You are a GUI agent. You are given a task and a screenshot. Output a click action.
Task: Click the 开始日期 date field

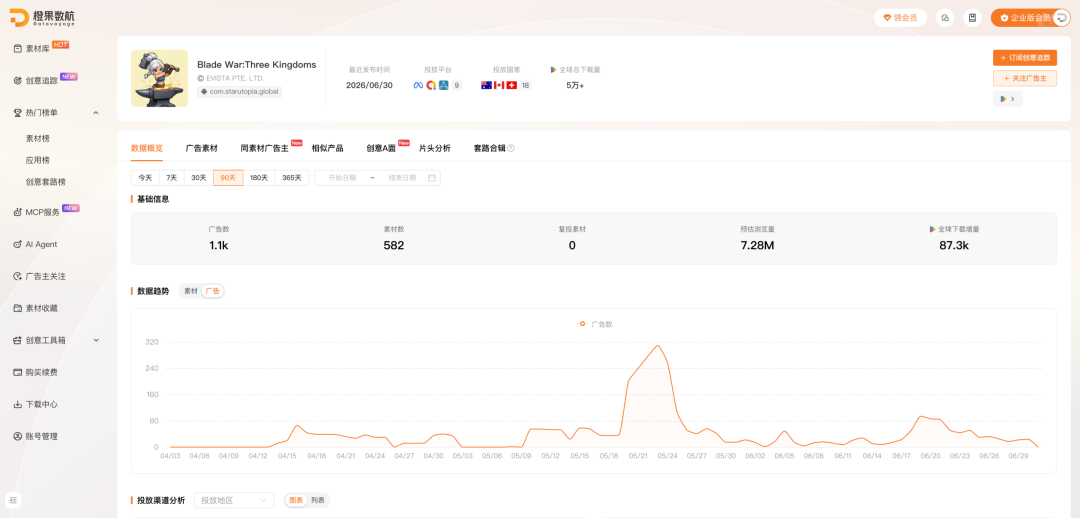(342, 178)
